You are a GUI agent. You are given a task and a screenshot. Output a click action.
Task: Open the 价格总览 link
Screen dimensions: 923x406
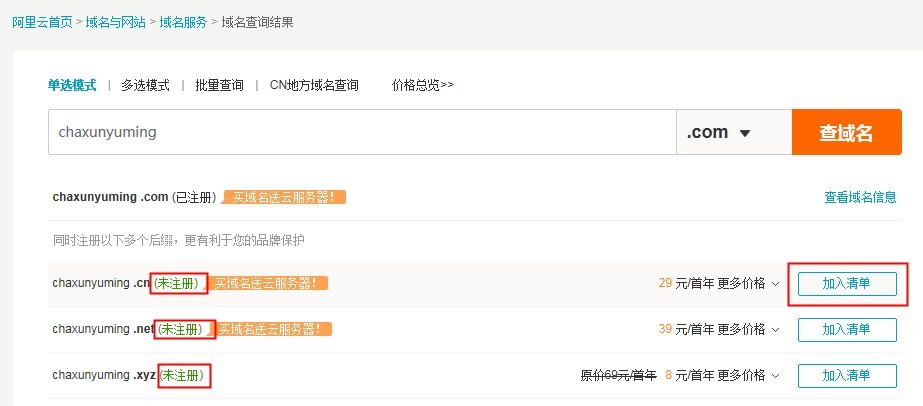point(423,86)
